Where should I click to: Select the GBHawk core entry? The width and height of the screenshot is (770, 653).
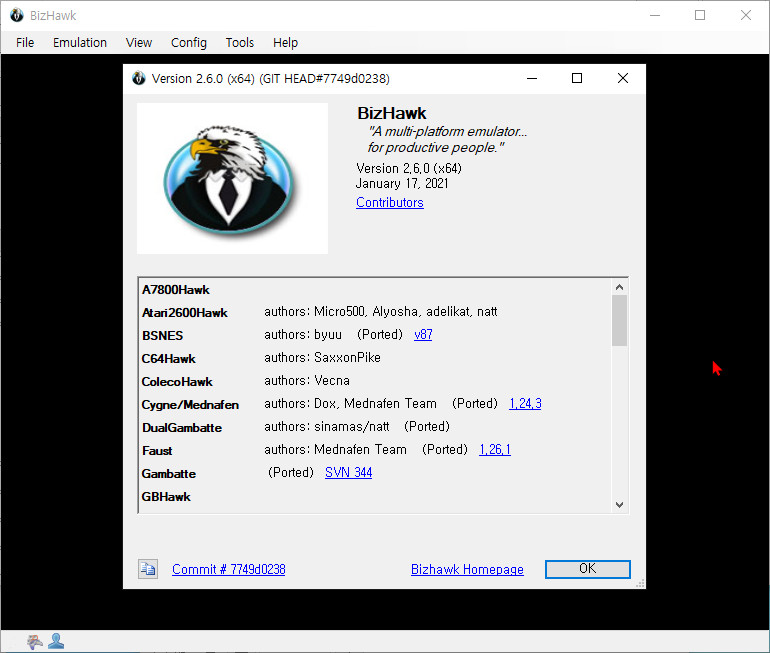[166, 497]
